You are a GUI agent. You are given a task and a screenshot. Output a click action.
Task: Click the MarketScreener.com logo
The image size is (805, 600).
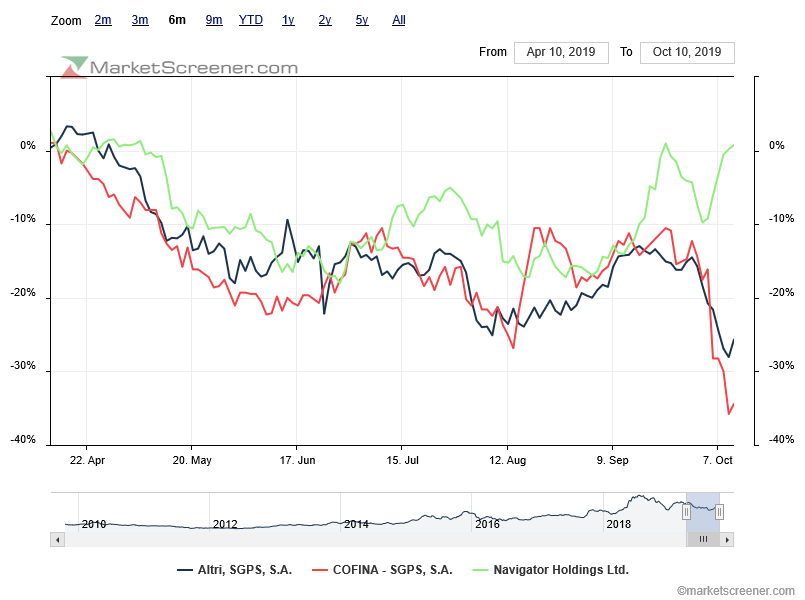point(179,67)
